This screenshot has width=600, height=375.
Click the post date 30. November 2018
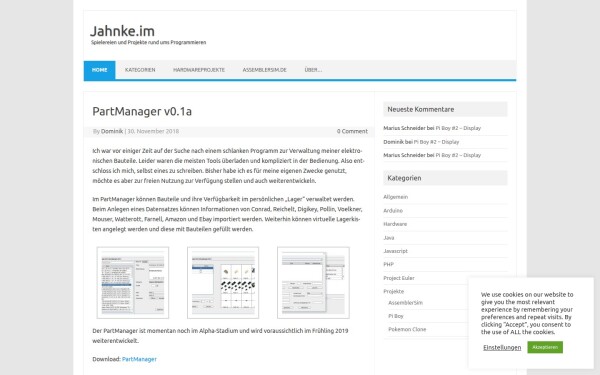(153, 131)
